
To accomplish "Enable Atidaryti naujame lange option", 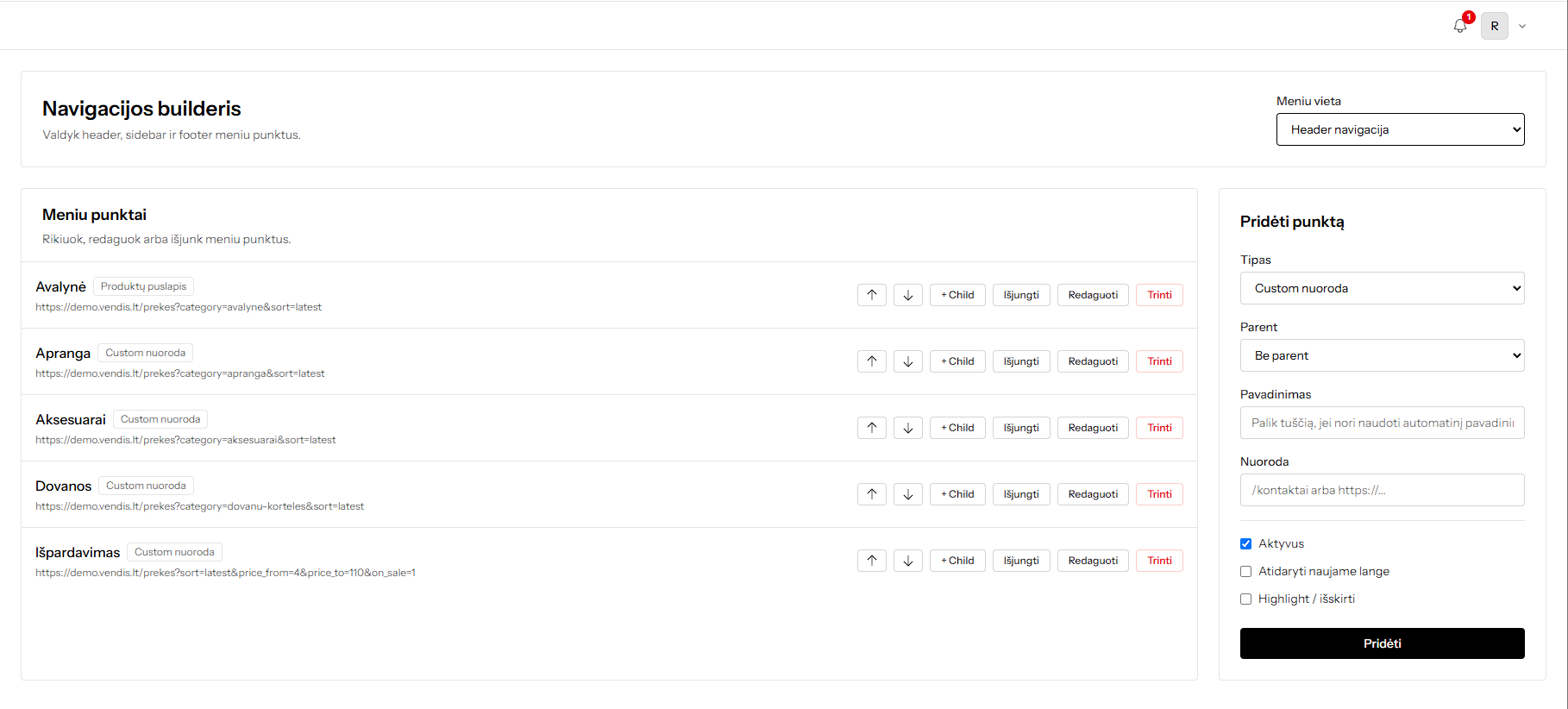I will coord(1245,571).
